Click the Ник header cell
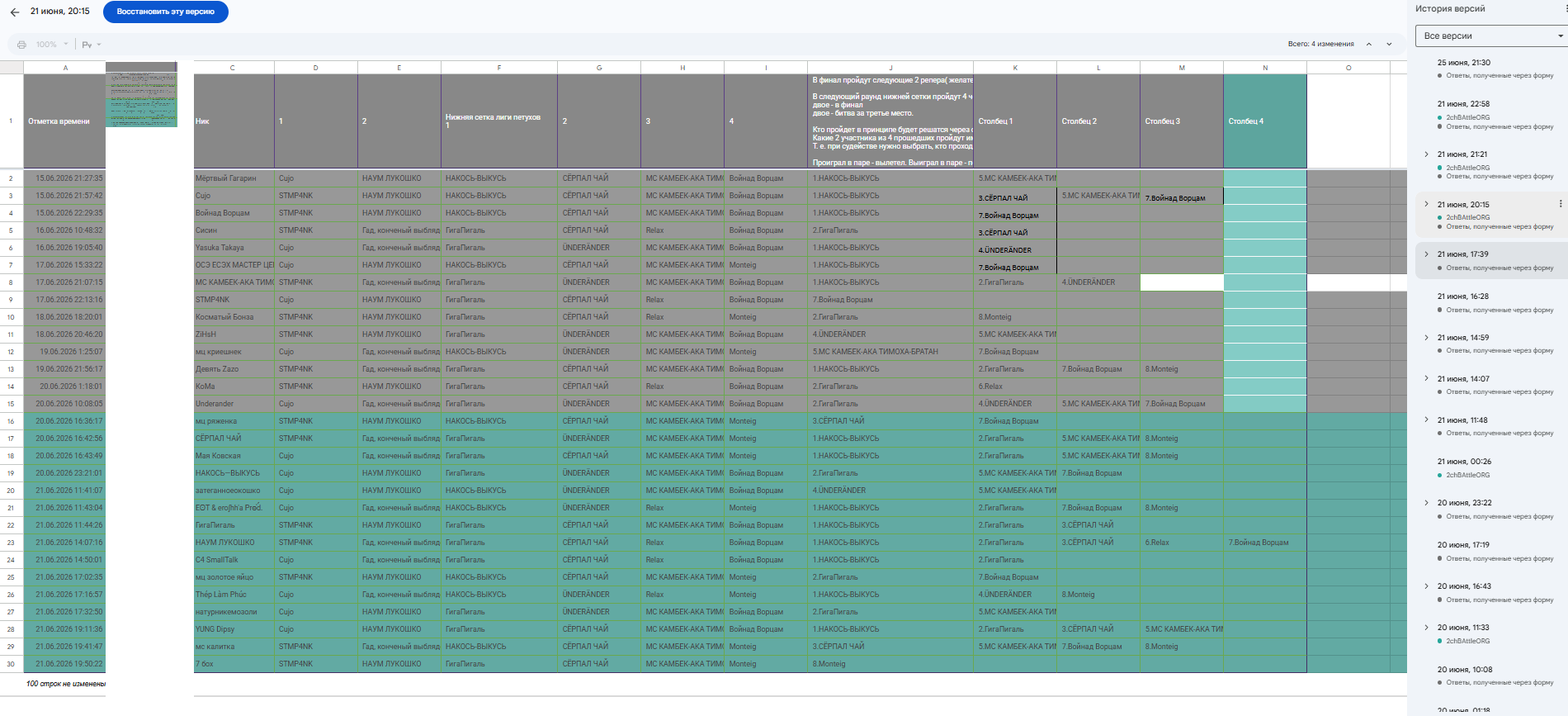 [x=234, y=121]
